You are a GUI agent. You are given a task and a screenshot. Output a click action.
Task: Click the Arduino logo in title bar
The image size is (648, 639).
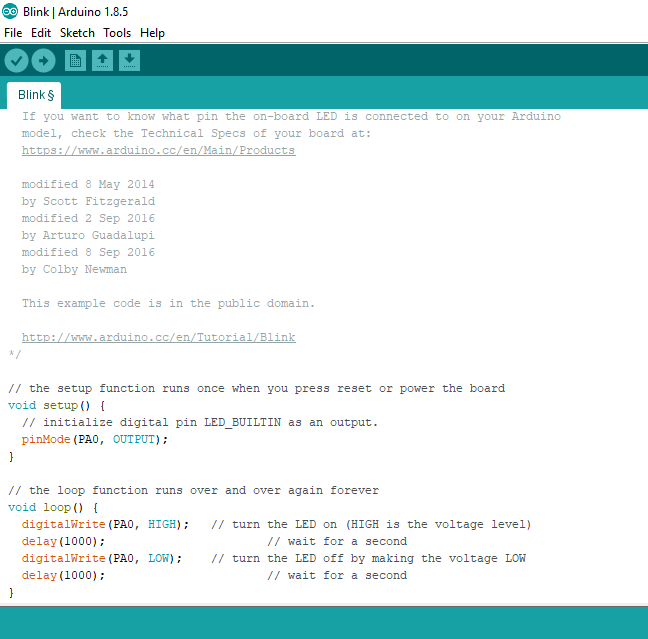[10, 12]
